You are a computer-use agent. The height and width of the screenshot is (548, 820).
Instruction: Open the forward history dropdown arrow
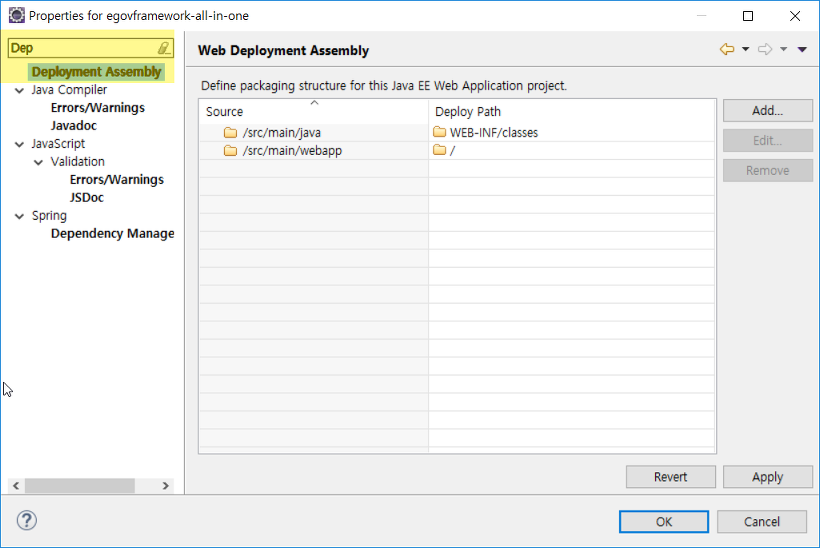pyautogui.click(x=783, y=49)
